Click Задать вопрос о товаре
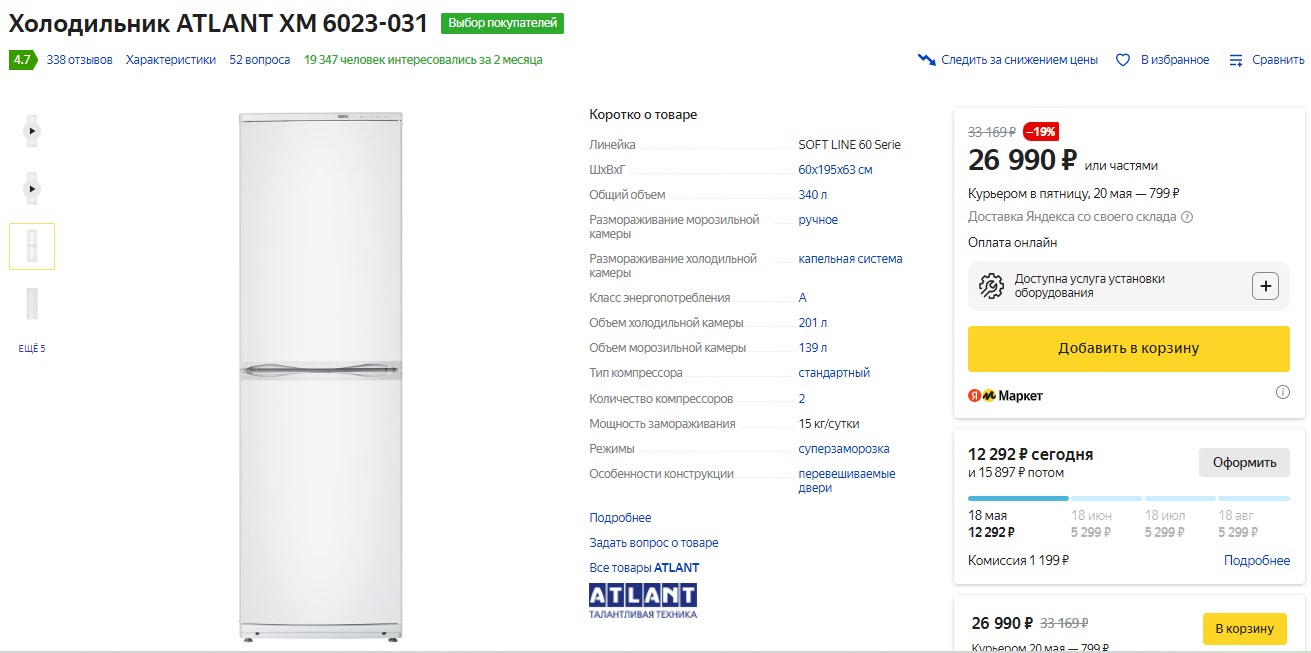The height and width of the screenshot is (653, 1311). [x=653, y=542]
